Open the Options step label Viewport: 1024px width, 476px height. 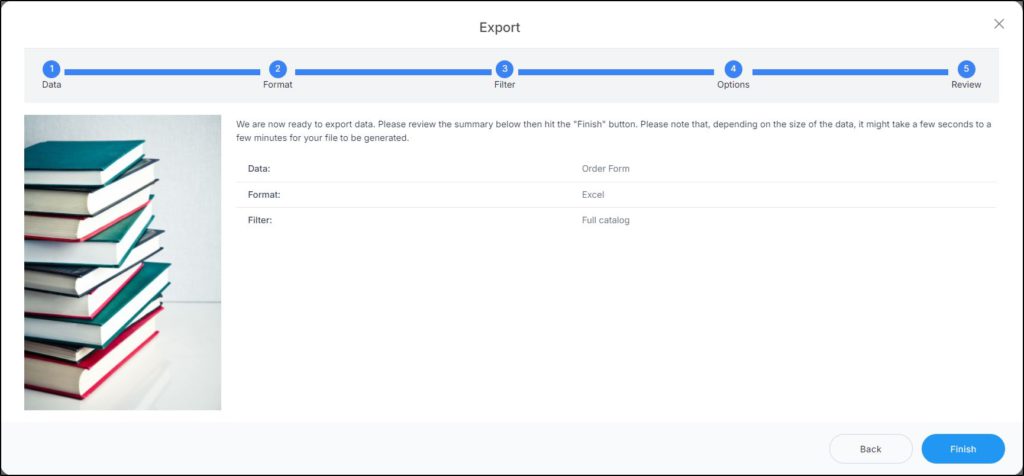[733, 85]
